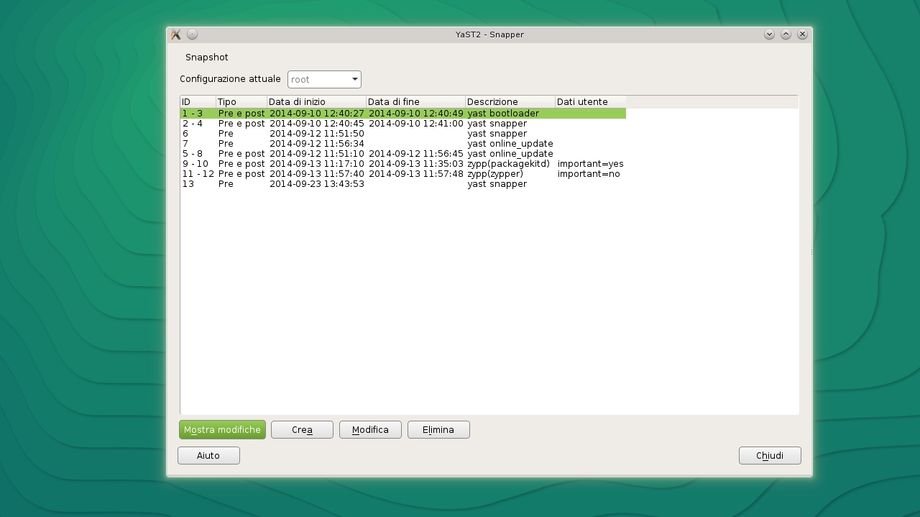Click the Dati utente column header
Image resolution: width=920 pixels, height=517 pixels.
tap(589, 102)
